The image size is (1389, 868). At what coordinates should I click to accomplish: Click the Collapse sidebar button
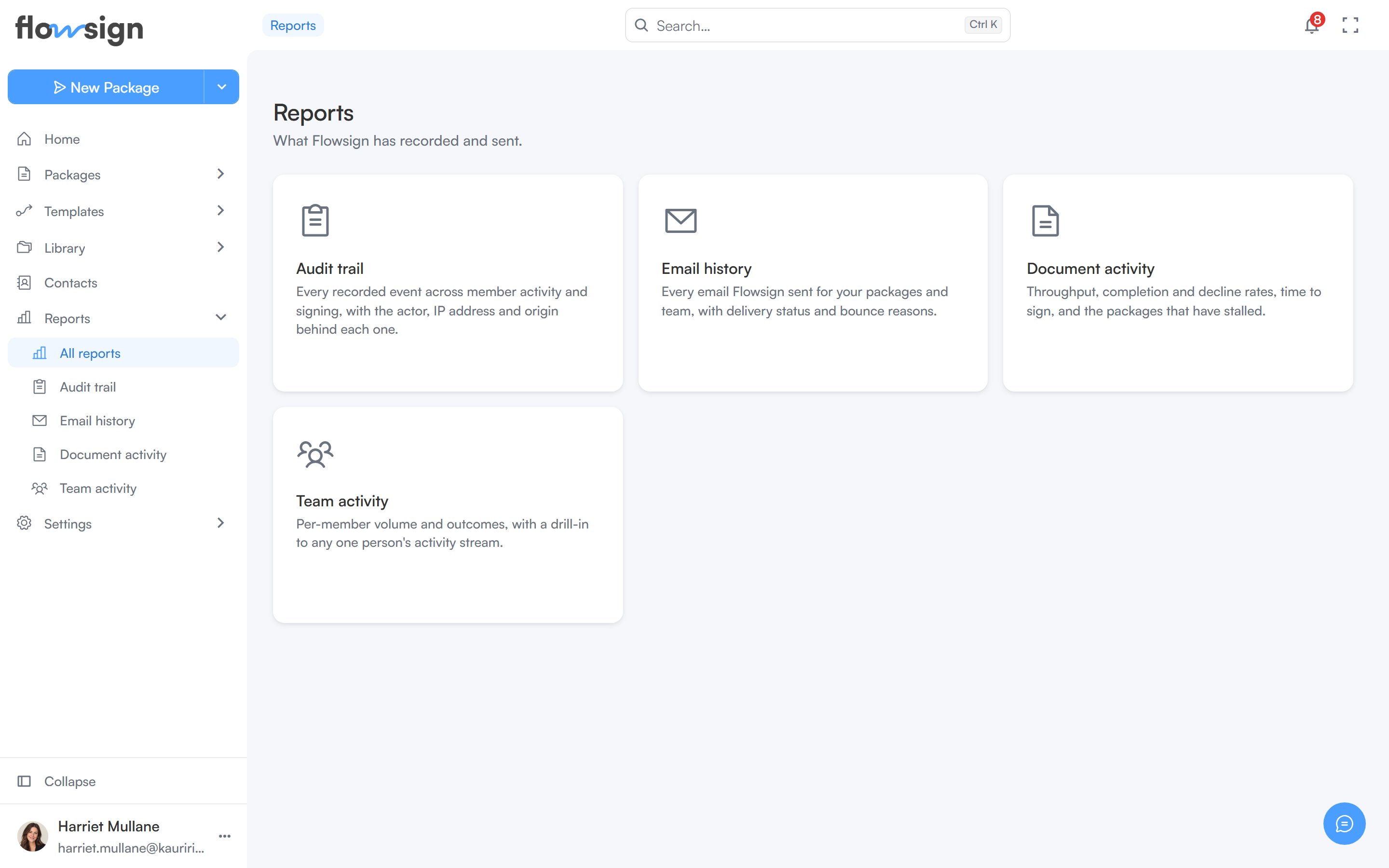(123, 781)
